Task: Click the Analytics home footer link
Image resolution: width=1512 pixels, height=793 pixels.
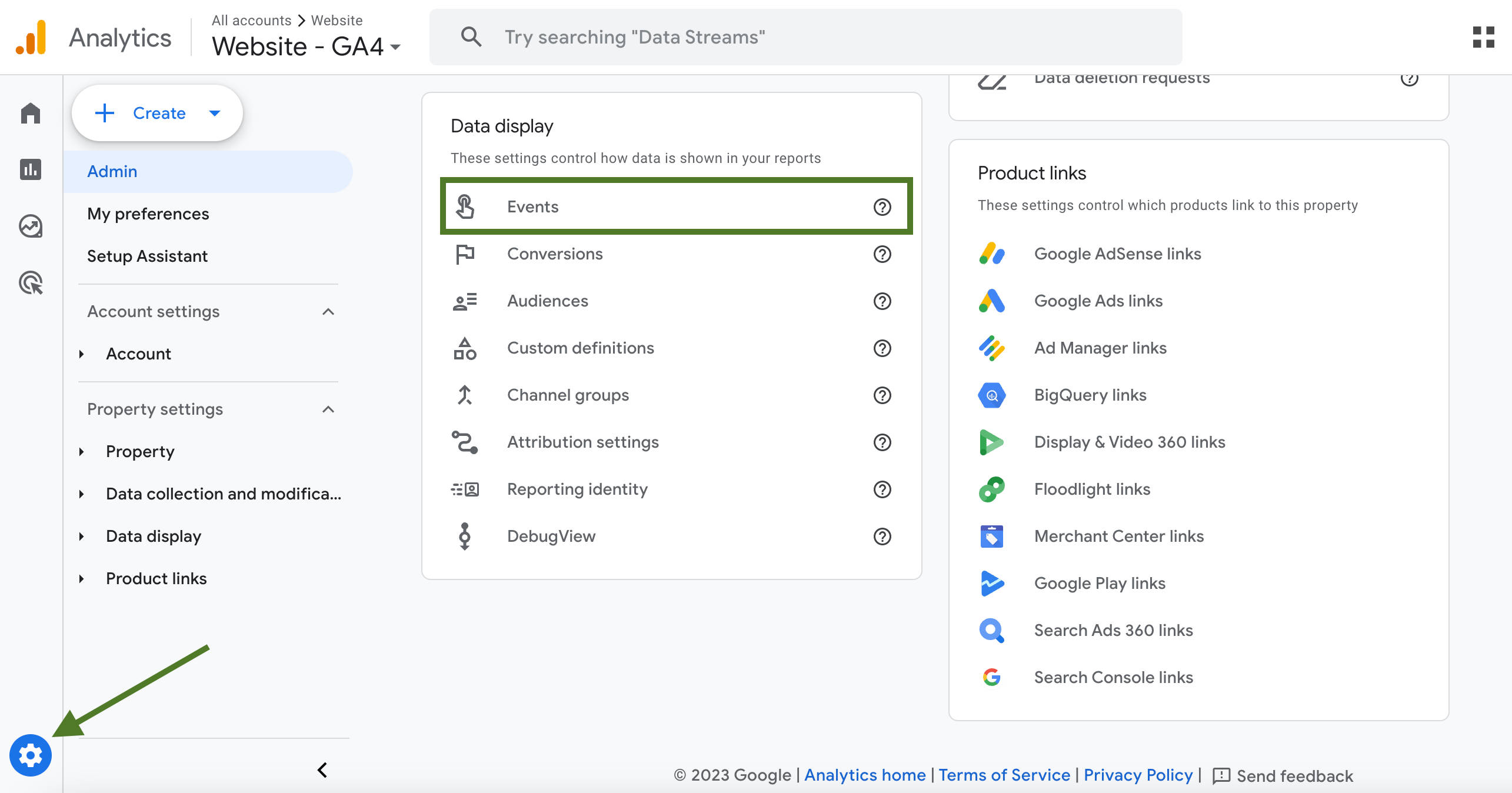Action: coord(865,775)
